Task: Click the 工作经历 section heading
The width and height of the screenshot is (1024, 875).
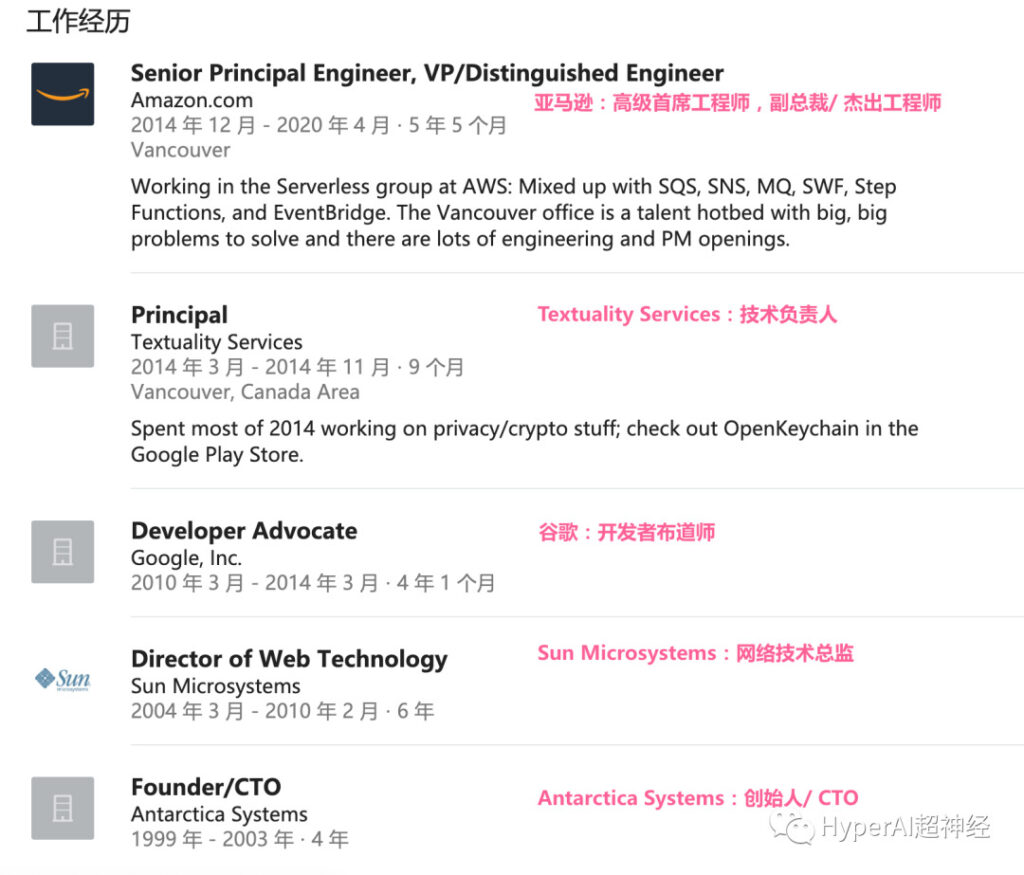Action: tap(78, 21)
